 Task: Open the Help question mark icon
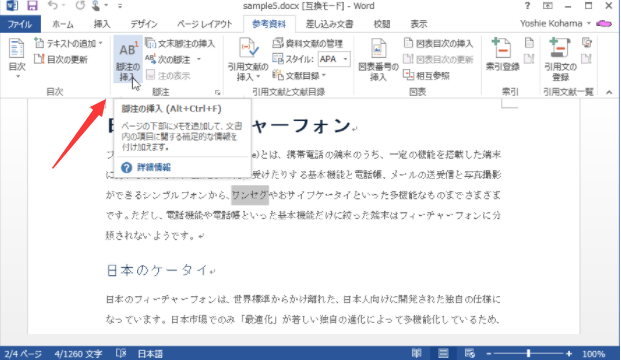(527, 6)
